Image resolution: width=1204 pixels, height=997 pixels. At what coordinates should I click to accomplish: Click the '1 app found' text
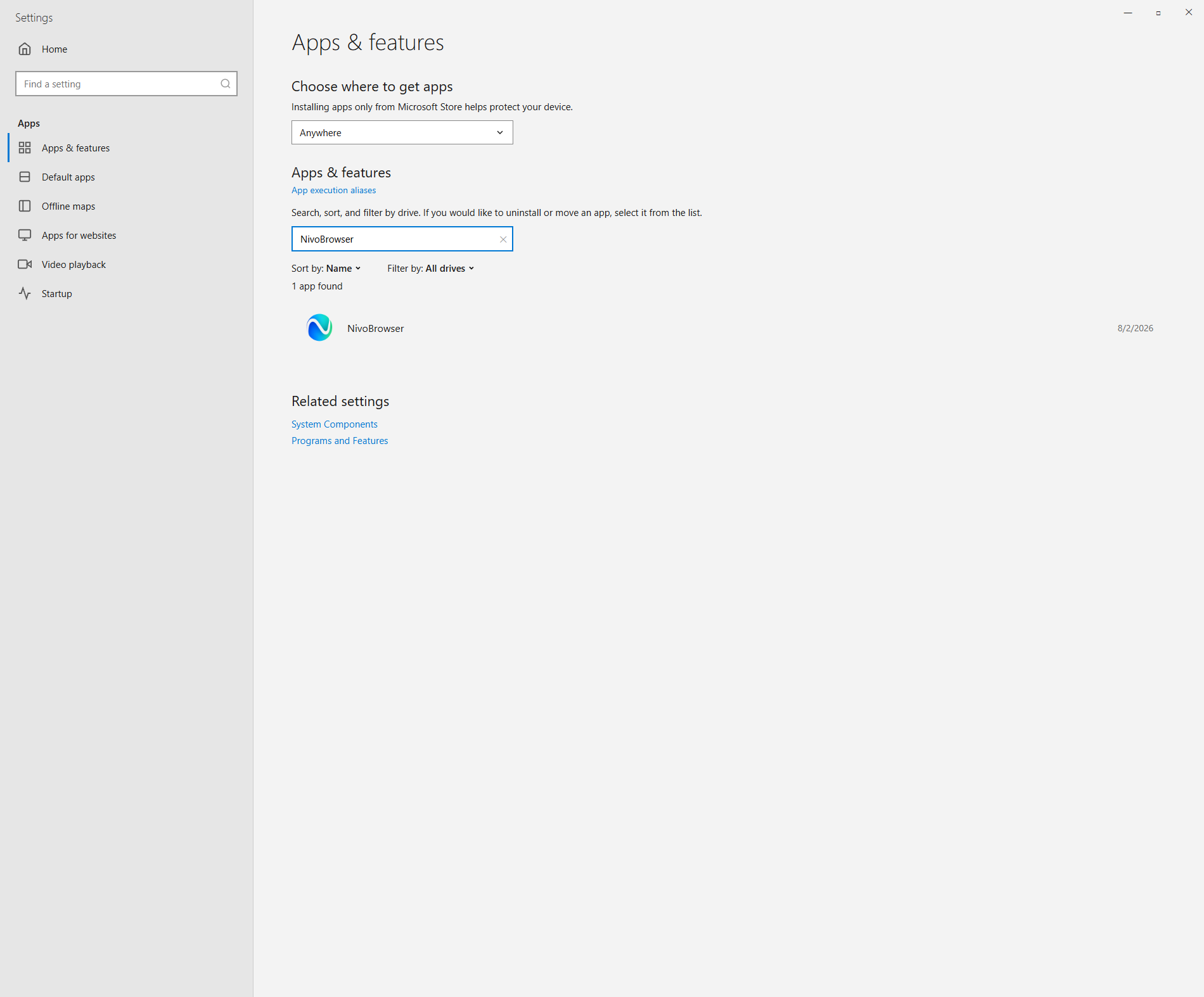click(x=317, y=286)
